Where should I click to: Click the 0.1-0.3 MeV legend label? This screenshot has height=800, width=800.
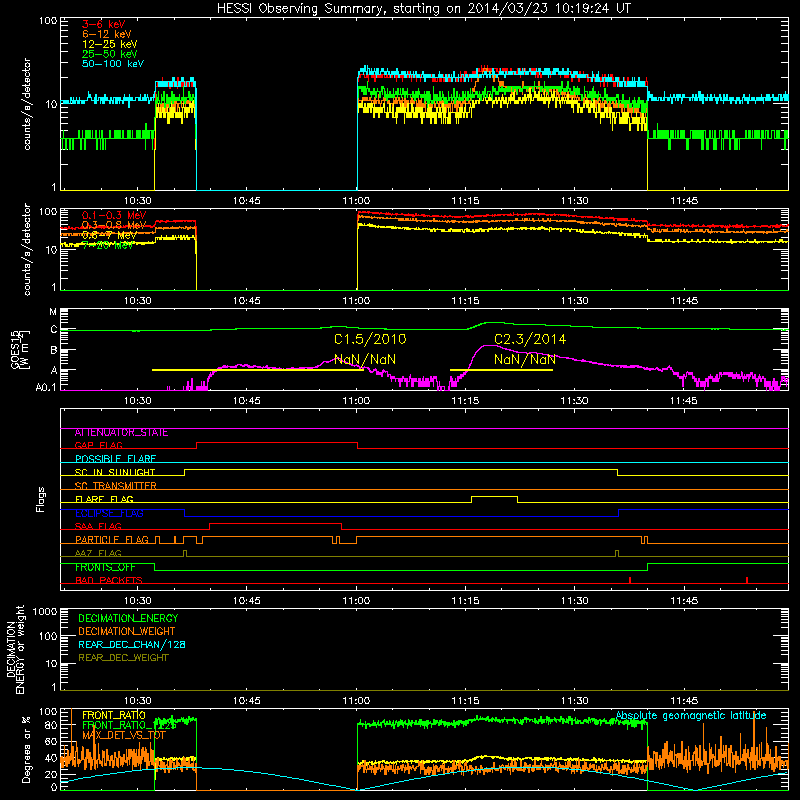coord(114,215)
